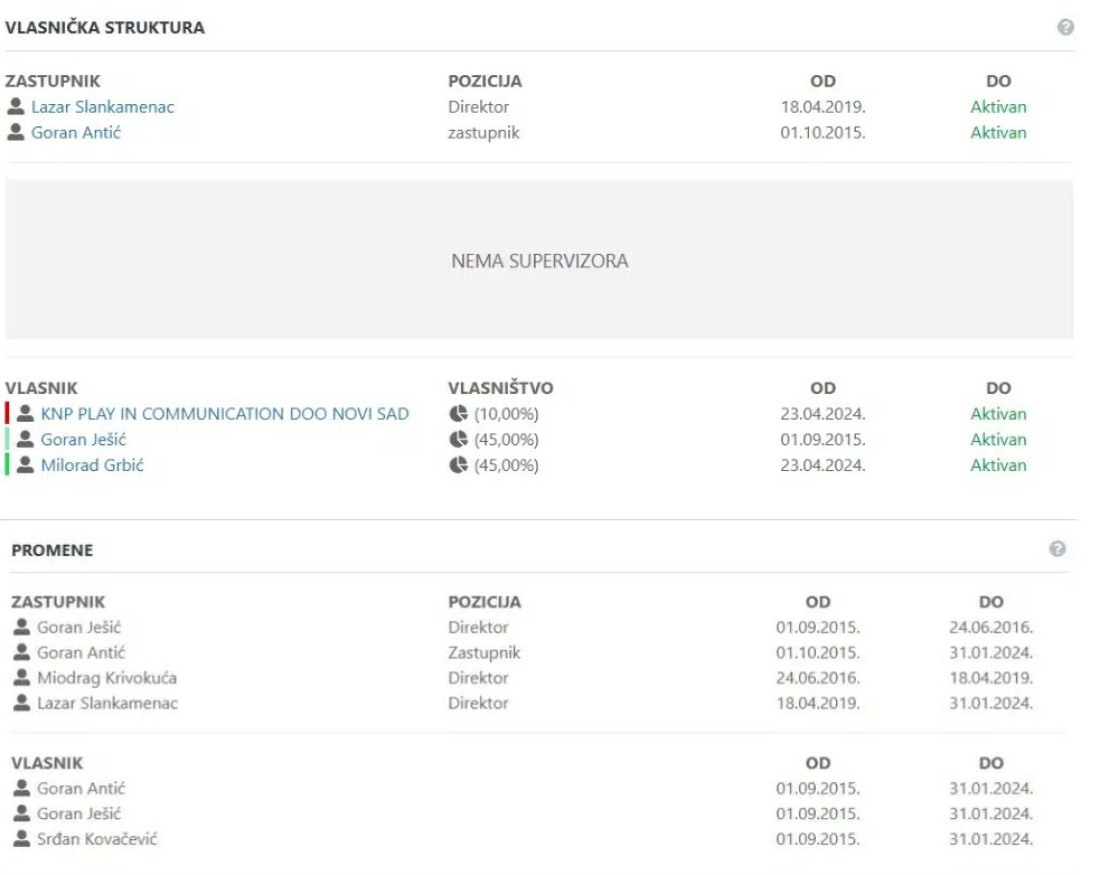The image size is (1100, 875).
Task: Click person icon next to Goran Antić link
Action: [16, 132]
